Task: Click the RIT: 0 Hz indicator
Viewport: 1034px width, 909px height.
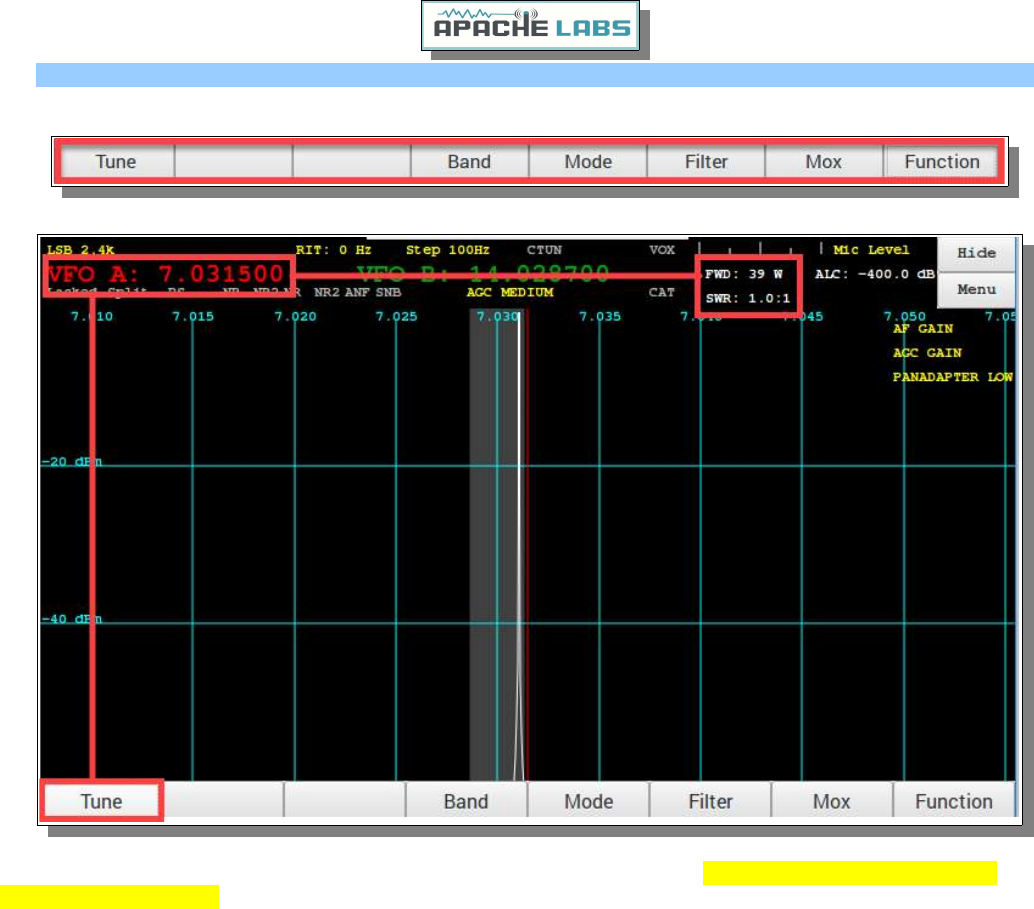Action: (333, 250)
